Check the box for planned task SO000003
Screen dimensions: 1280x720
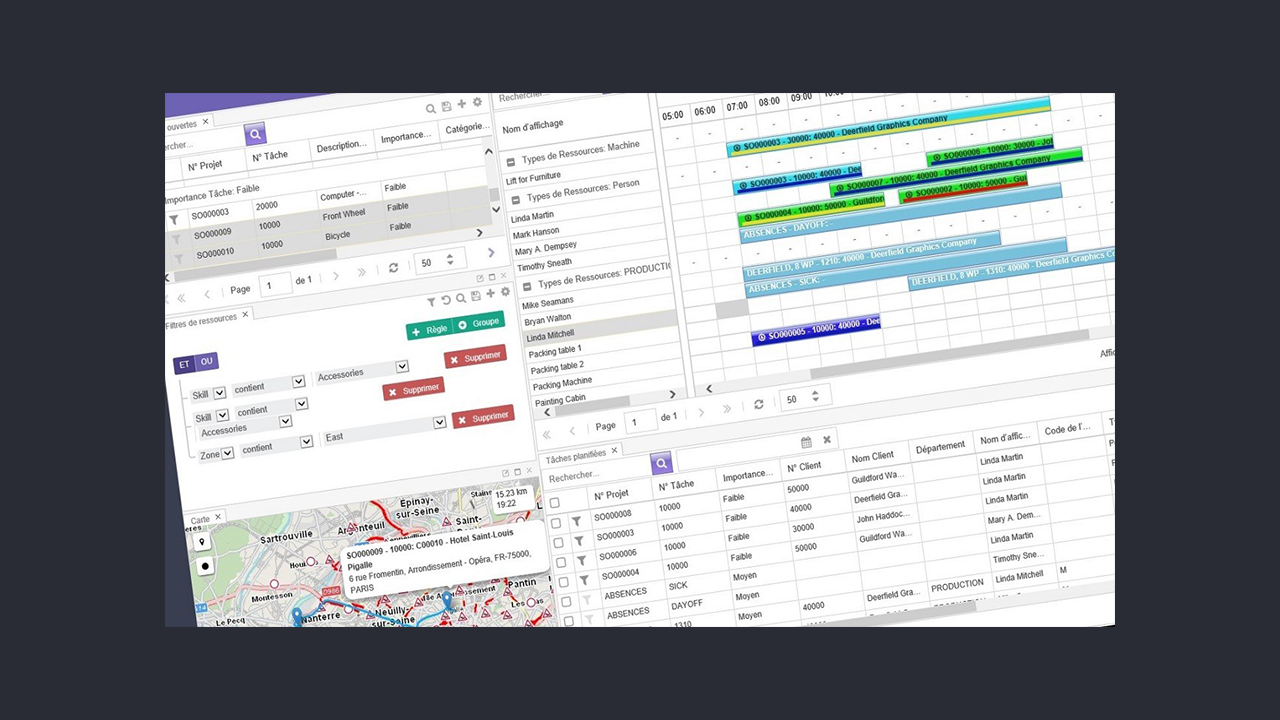[x=558, y=543]
